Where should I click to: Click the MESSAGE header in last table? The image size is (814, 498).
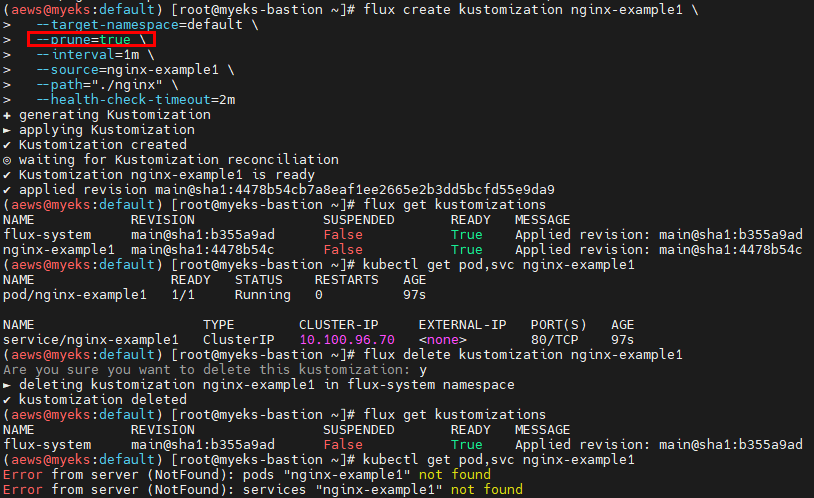point(542,430)
